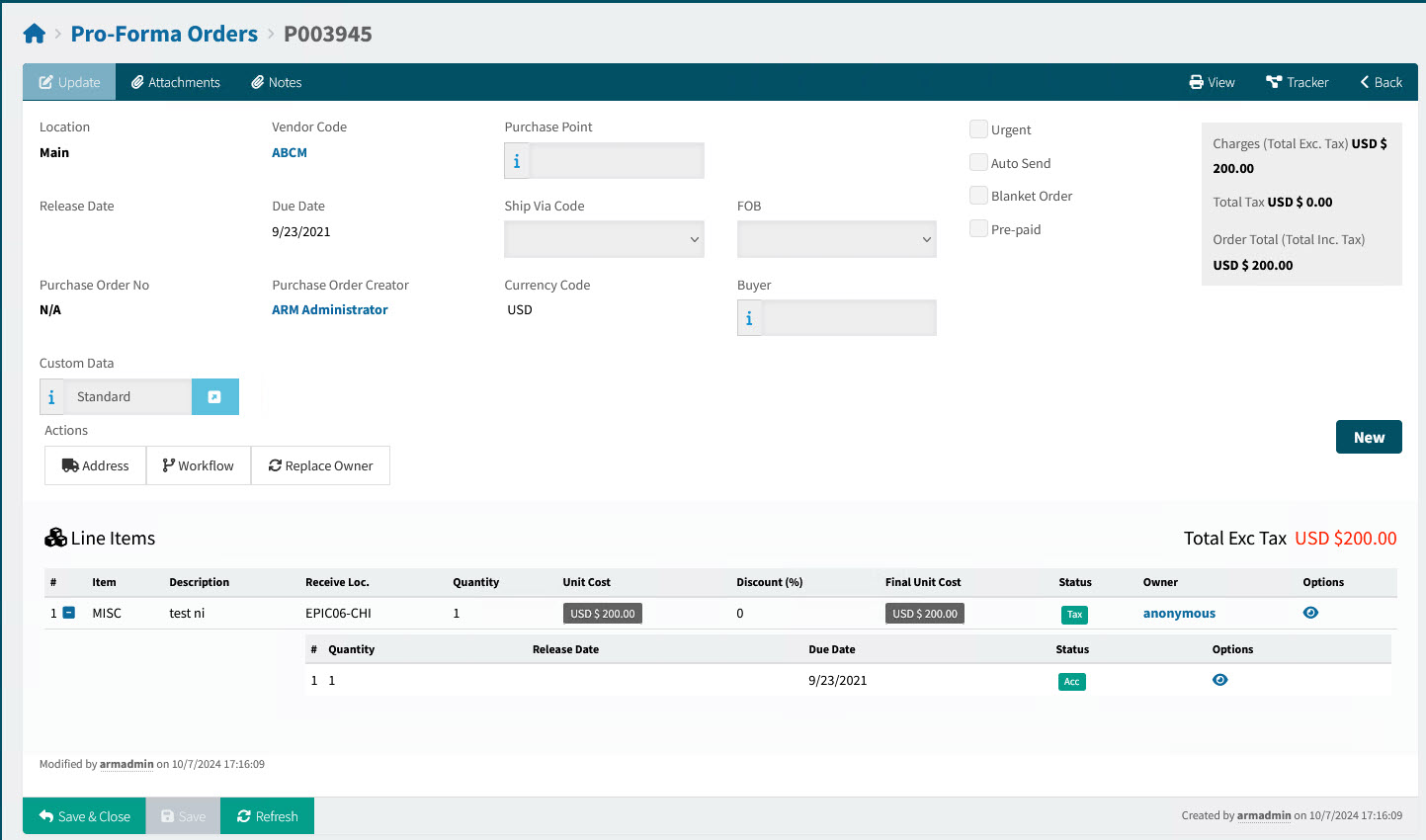
Task: Open the Notes tab
Action: [276, 82]
